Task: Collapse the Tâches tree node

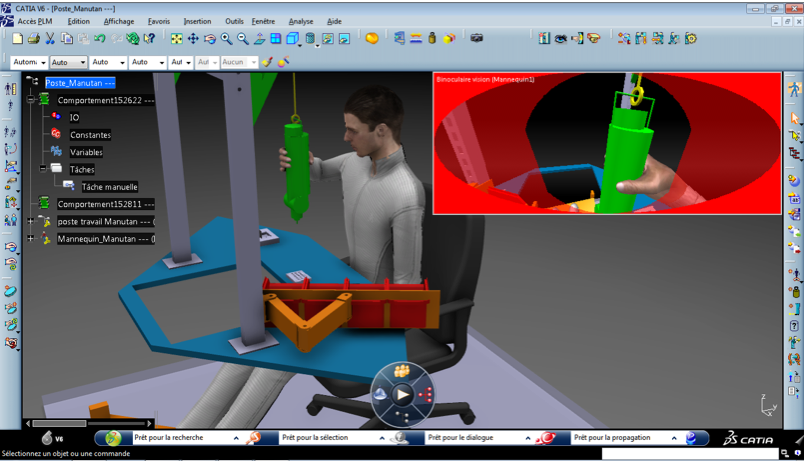Action: [43, 169]
